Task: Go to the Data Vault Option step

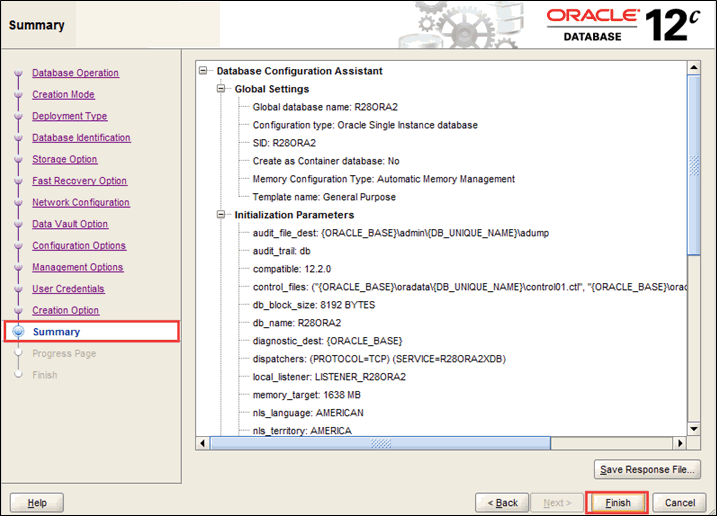Action: 69,224
